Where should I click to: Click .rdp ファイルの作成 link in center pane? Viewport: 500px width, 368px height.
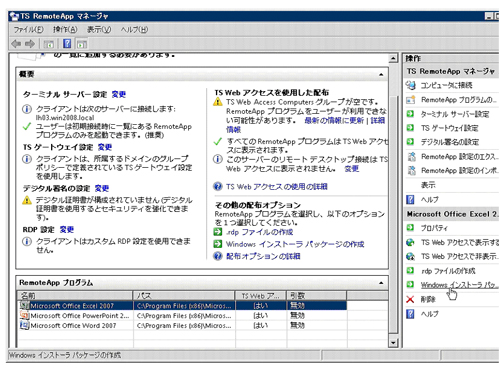[x=259, y=232]
